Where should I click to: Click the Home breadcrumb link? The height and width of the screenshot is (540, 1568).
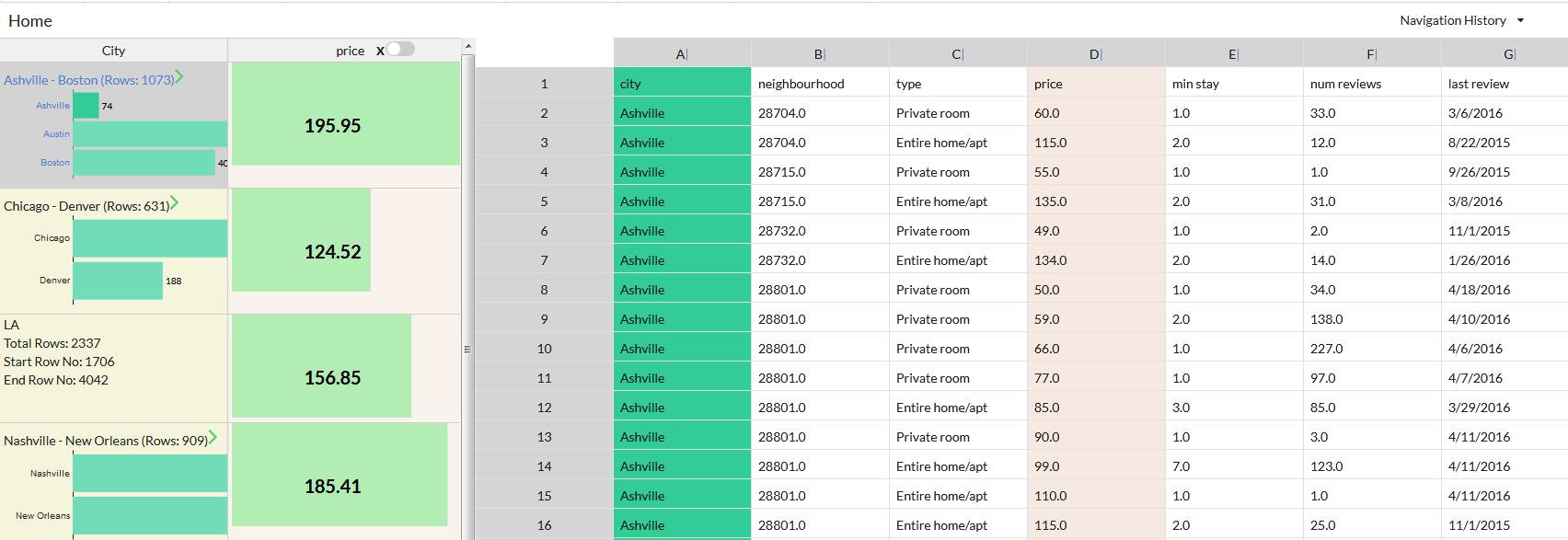coord(30,21)
